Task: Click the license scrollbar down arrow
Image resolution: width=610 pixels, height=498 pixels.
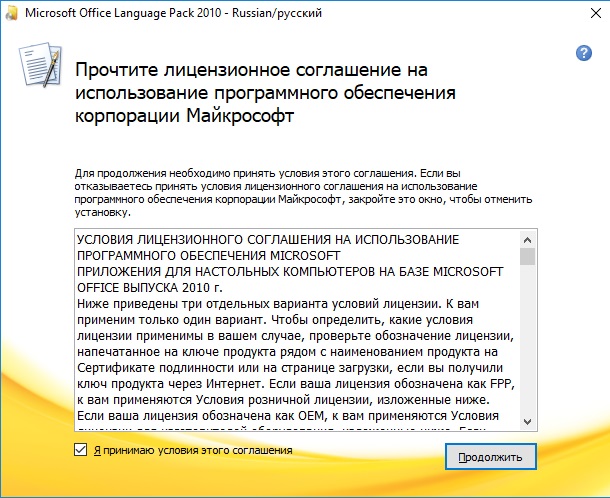Action: (527, 426)
